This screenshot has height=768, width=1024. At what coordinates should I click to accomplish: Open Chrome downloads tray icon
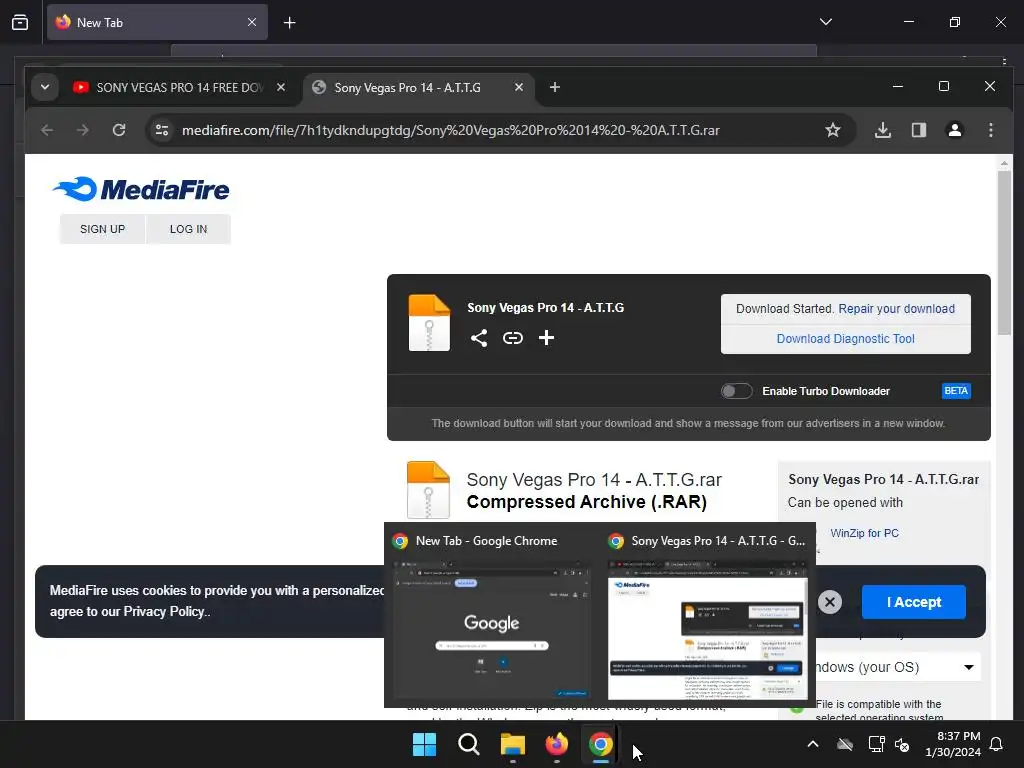click(882, 130)
